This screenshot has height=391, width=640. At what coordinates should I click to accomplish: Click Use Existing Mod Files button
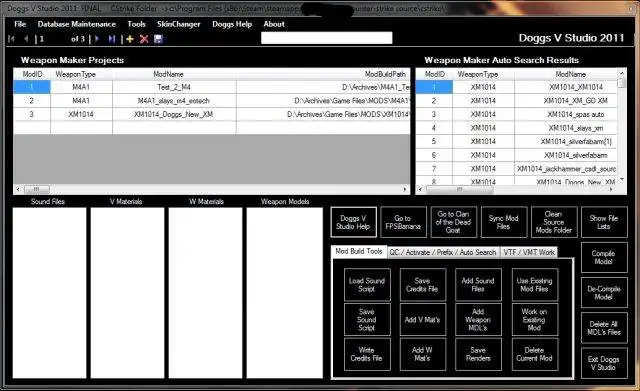coord(535,284)
